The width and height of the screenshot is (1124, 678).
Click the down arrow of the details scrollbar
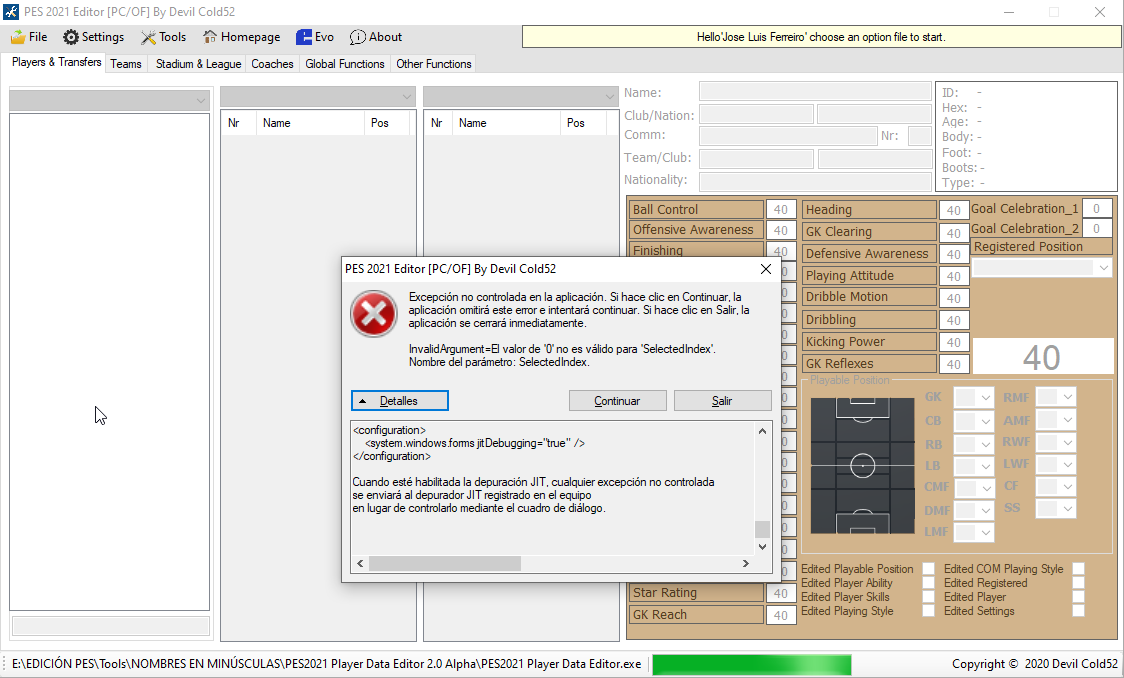(x=762, y=547)
